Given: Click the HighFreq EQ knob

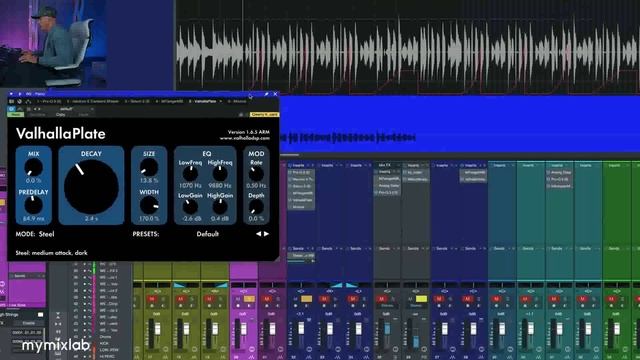Looking at the screenshot, I should (220, 174).
